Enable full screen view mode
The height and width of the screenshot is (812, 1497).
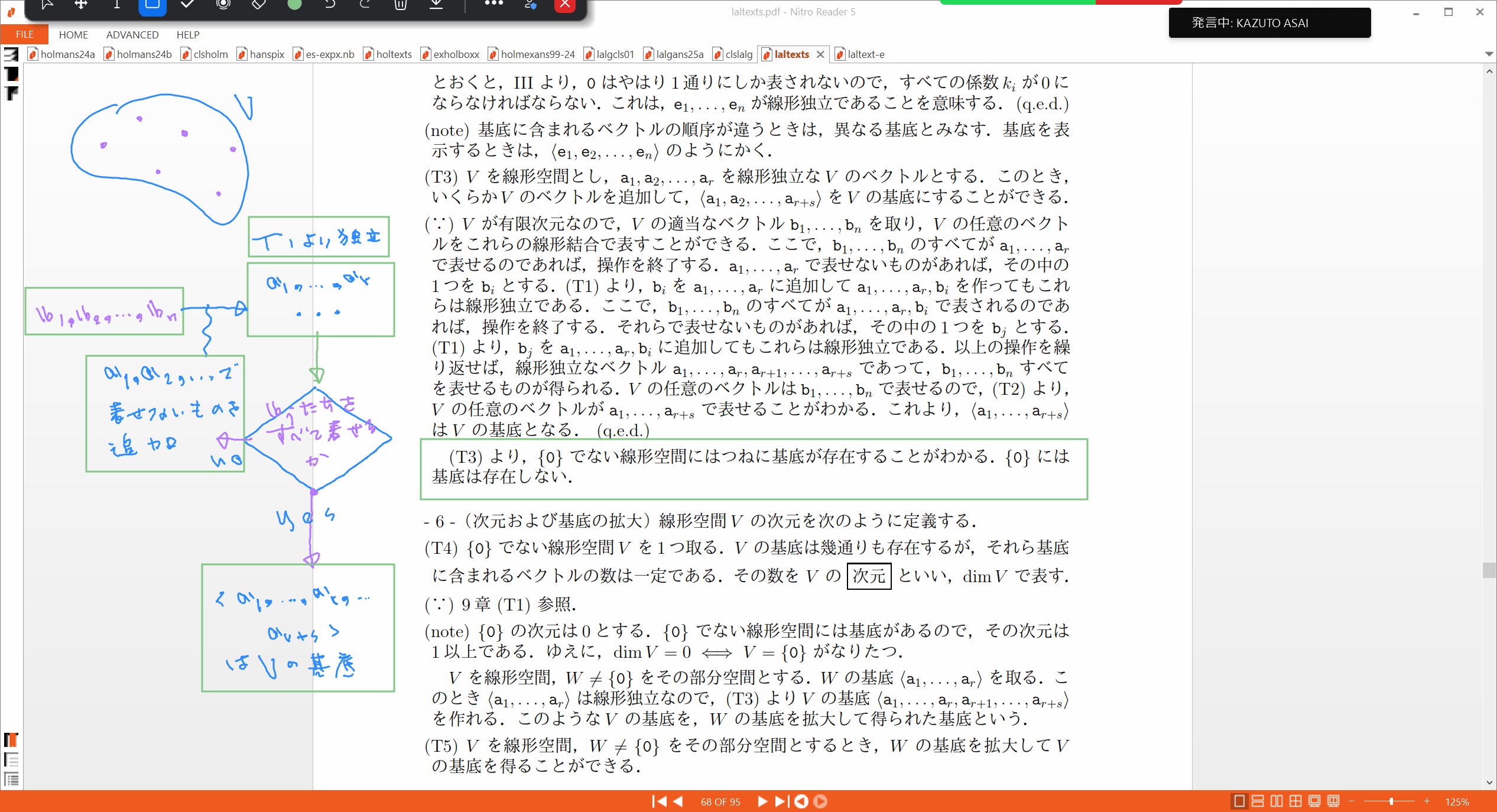1314,801
